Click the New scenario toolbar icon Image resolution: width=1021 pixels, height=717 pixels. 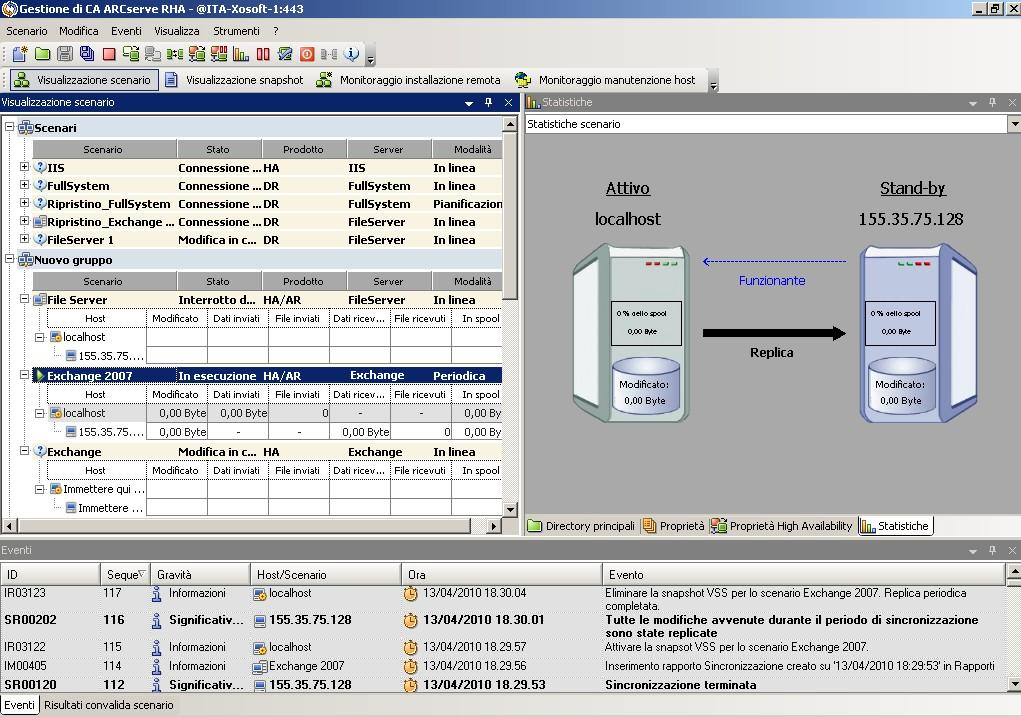(20, 54)
